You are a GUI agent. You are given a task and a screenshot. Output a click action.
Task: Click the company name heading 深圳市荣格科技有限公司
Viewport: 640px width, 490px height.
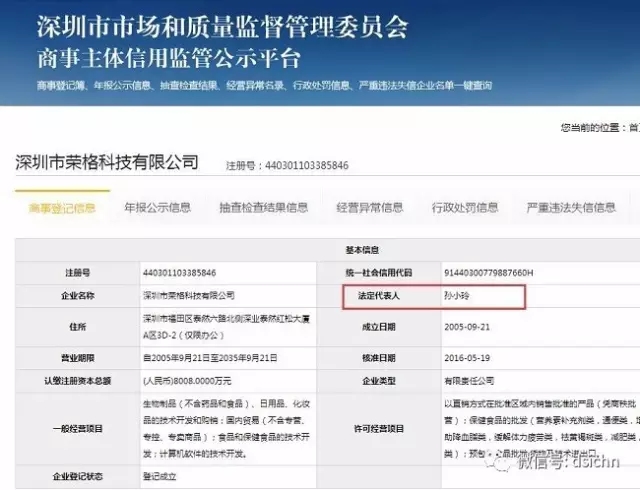tap(107, 163)
